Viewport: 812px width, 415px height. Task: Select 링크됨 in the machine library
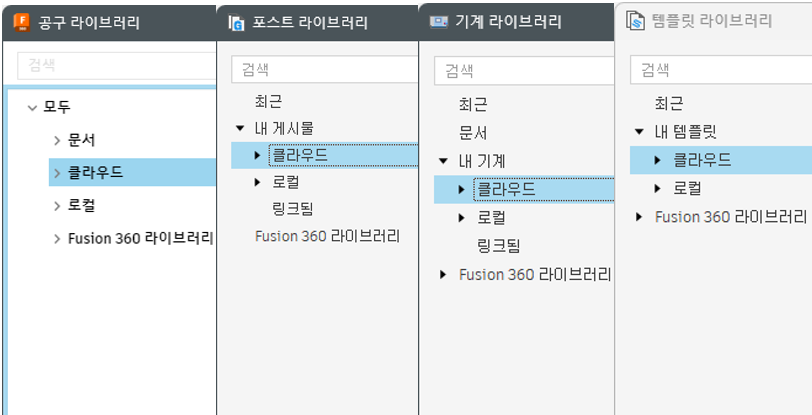click(x=498, y=246)
